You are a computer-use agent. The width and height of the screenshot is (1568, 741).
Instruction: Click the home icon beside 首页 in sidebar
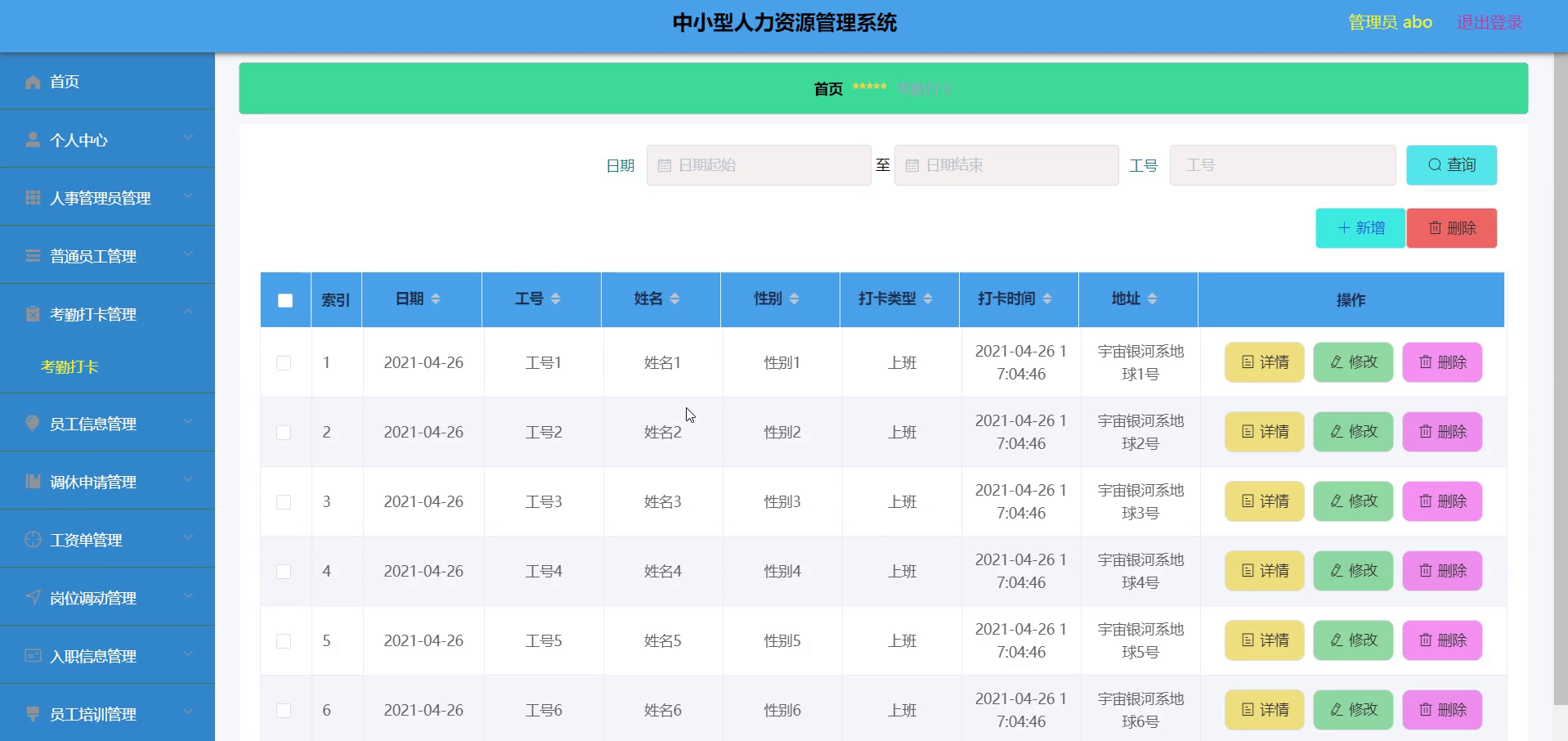click(33, 82)
